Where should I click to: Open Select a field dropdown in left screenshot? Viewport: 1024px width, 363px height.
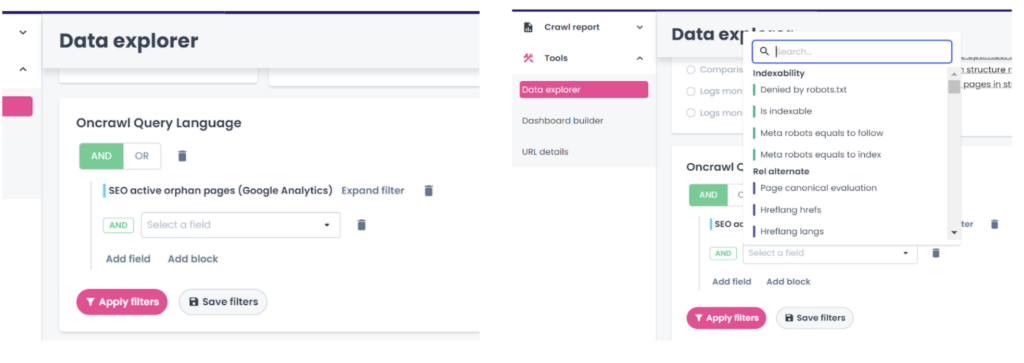pos(240,225)
